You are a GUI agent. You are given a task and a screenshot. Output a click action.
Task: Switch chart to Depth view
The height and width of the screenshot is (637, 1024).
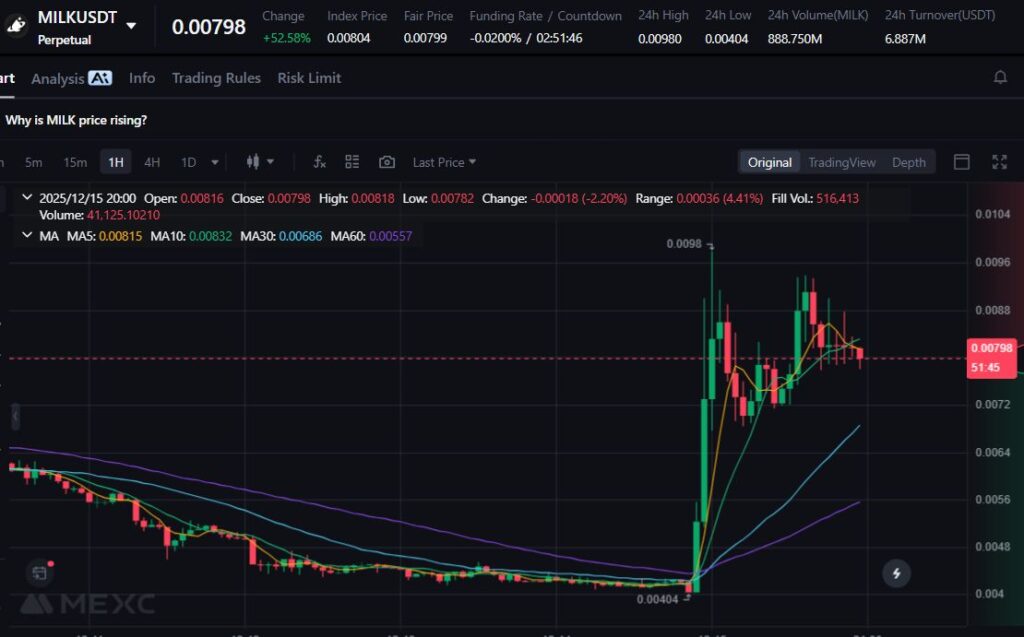coord(908,162)
